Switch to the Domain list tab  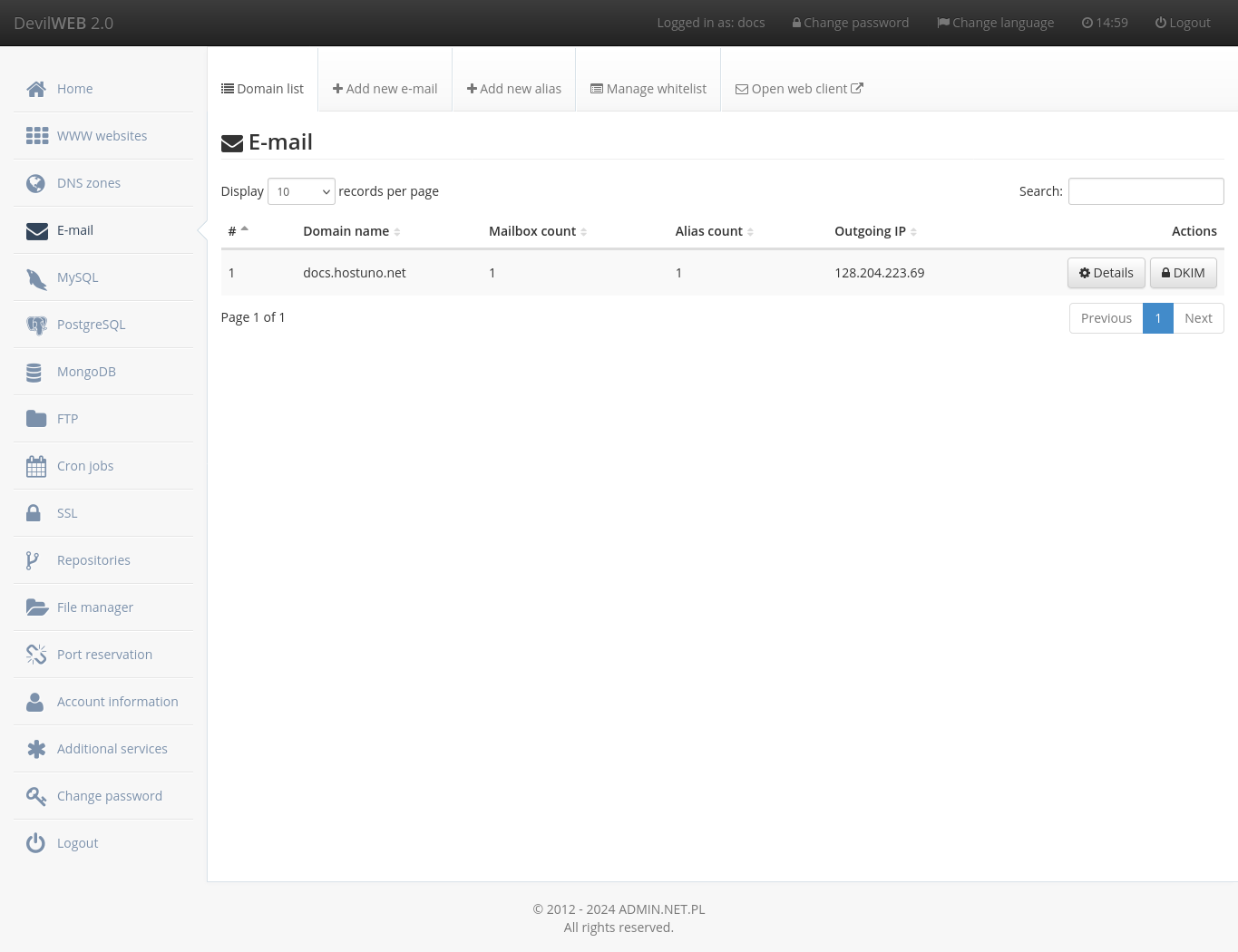tap(262, 88)
